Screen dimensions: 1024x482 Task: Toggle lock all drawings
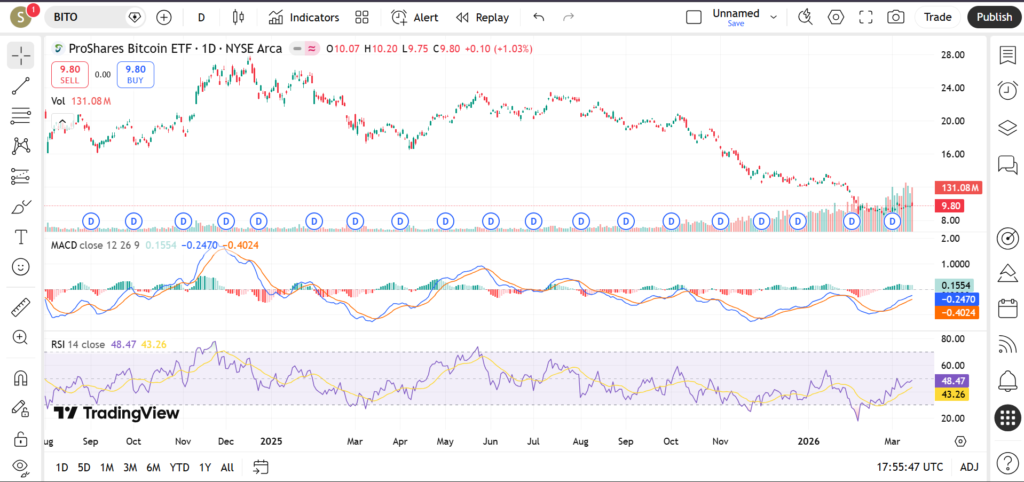pyautogui.click(x=20, y=438)
